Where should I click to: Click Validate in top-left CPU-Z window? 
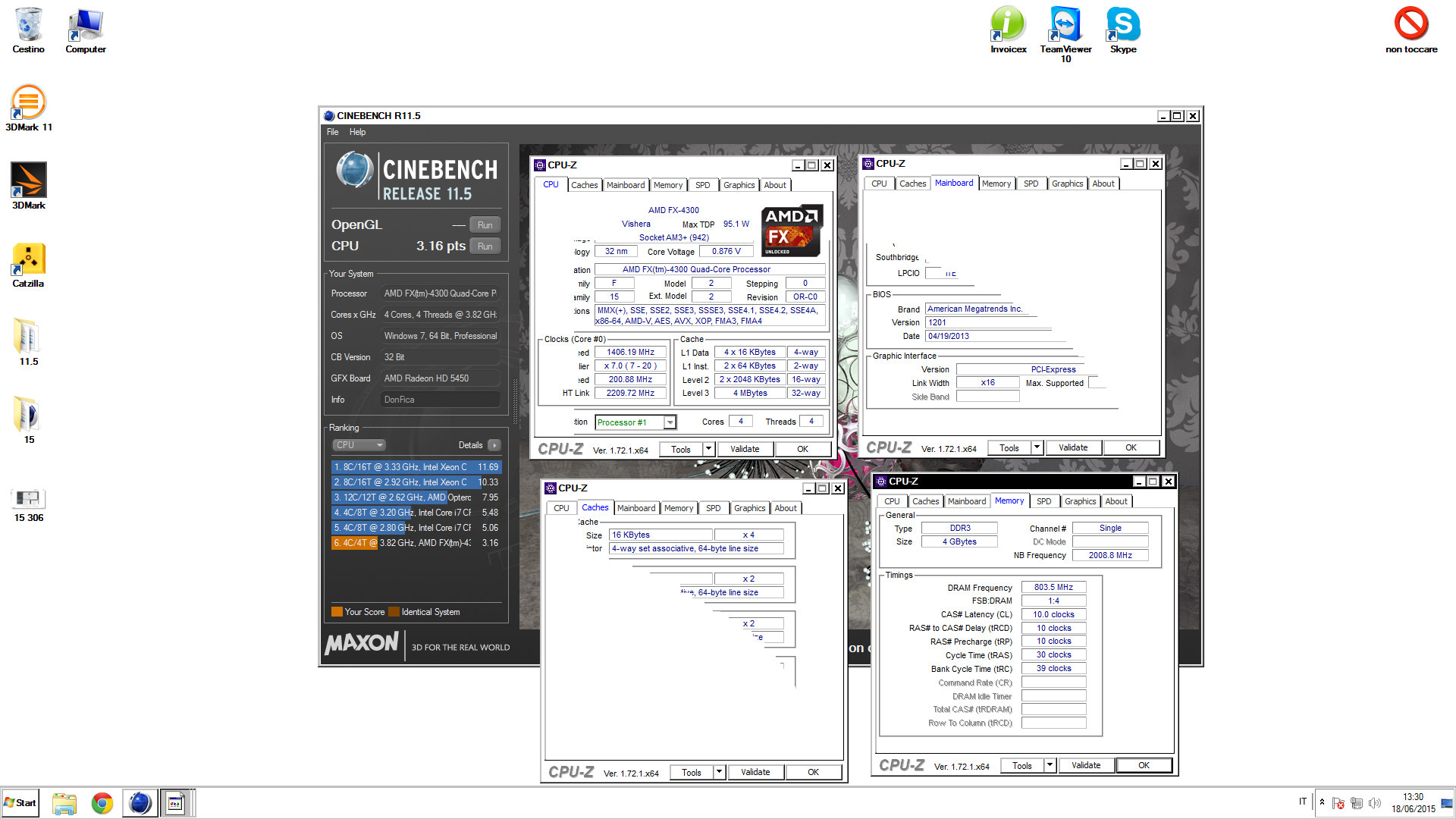745,449
